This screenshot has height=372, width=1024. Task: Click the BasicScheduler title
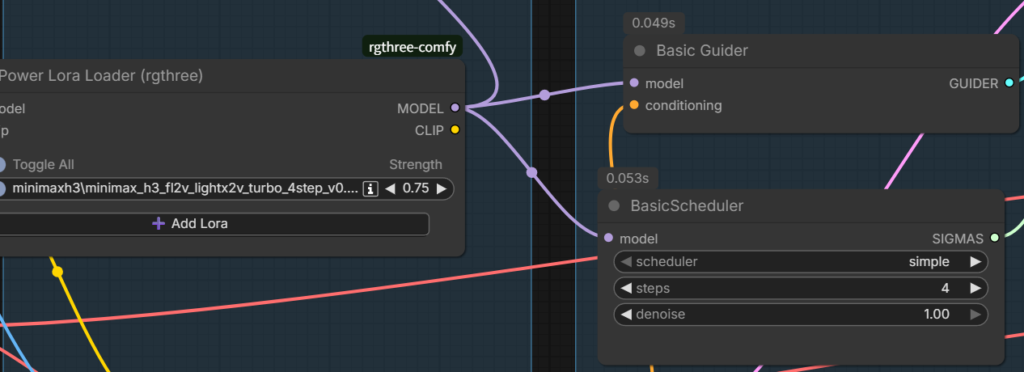[x=687, y=206]
